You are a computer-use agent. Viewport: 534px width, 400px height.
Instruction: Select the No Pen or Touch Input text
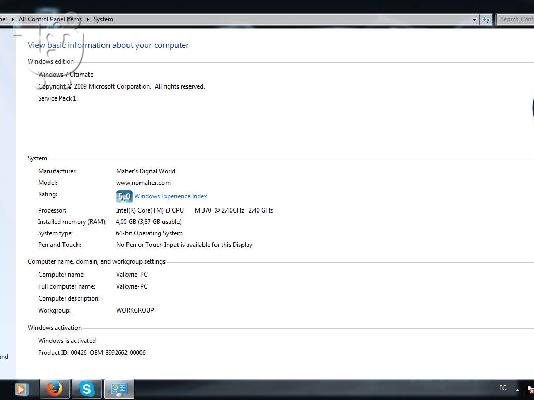(184, 244)
